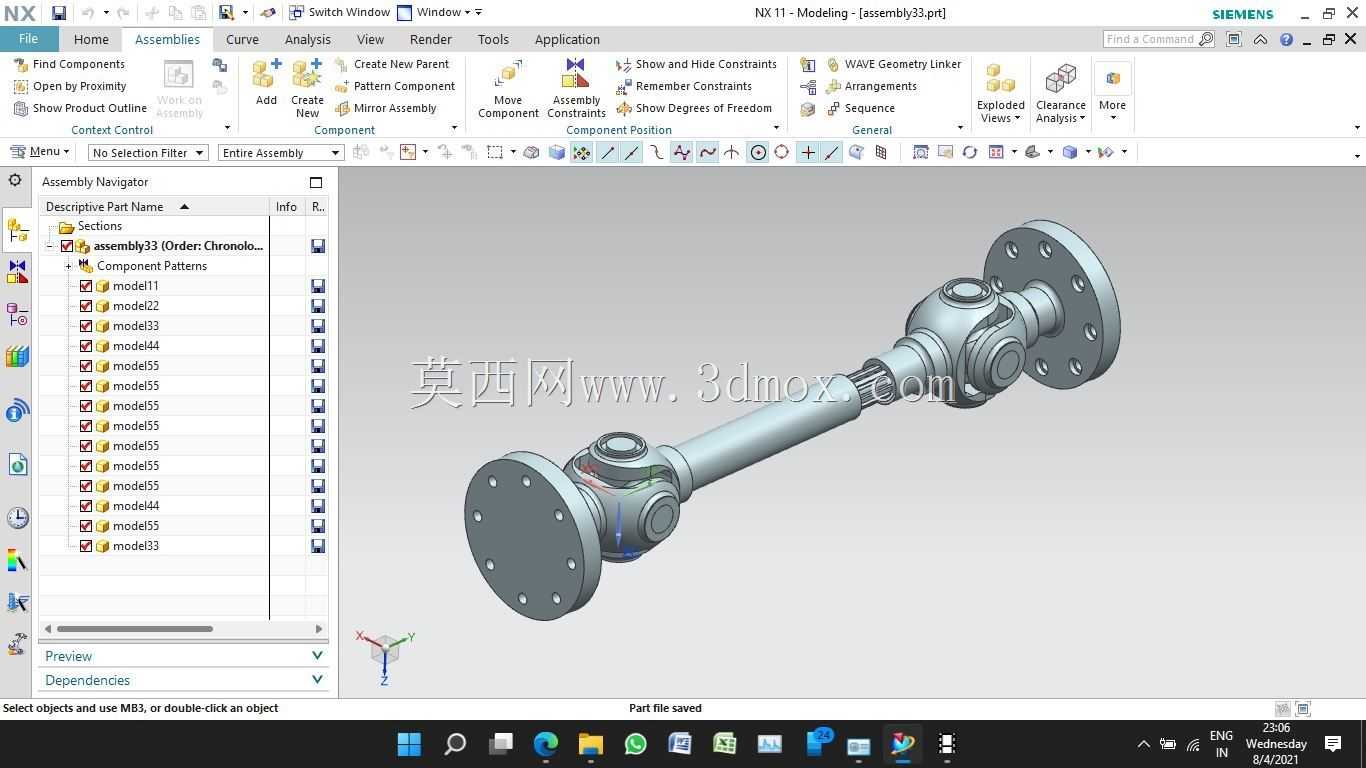This screenshot has height=768, width=1366.
Task: Switch to the Analysis tab
Action: coord(307,39)
